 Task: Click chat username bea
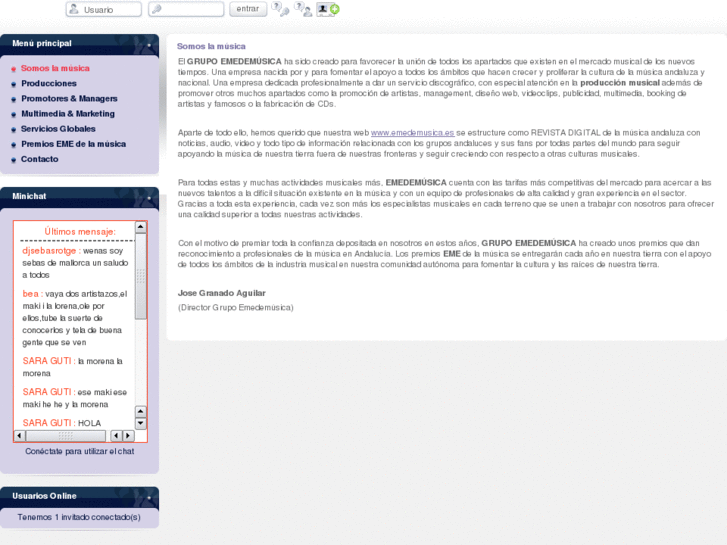(31, 294)
